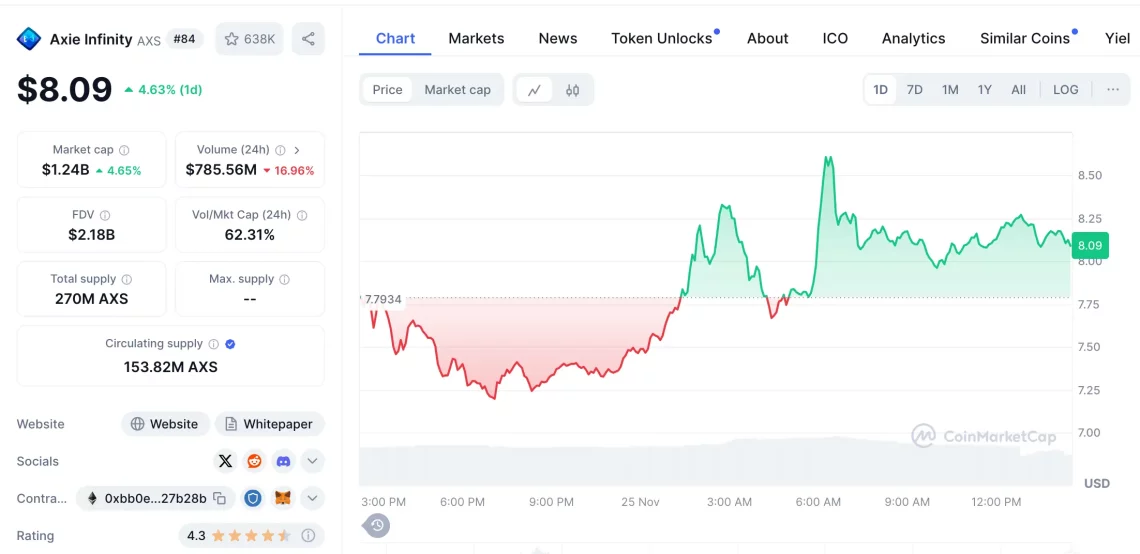Screen dimensions: 1140x554
Task: Open chart more options ellipsis
Action: point(1113,89)
